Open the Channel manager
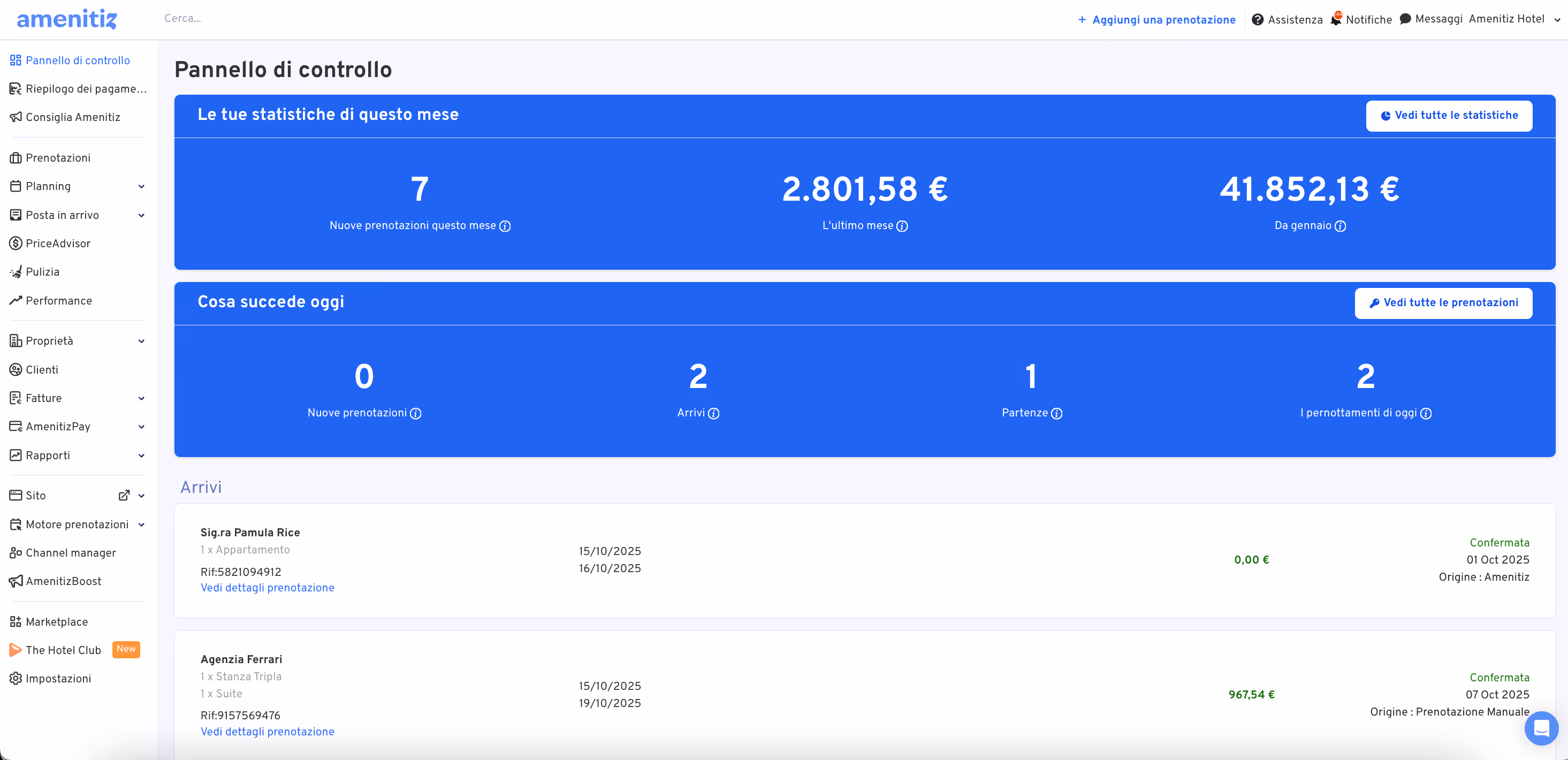1568x760 pixels. [x=71, y=552]
